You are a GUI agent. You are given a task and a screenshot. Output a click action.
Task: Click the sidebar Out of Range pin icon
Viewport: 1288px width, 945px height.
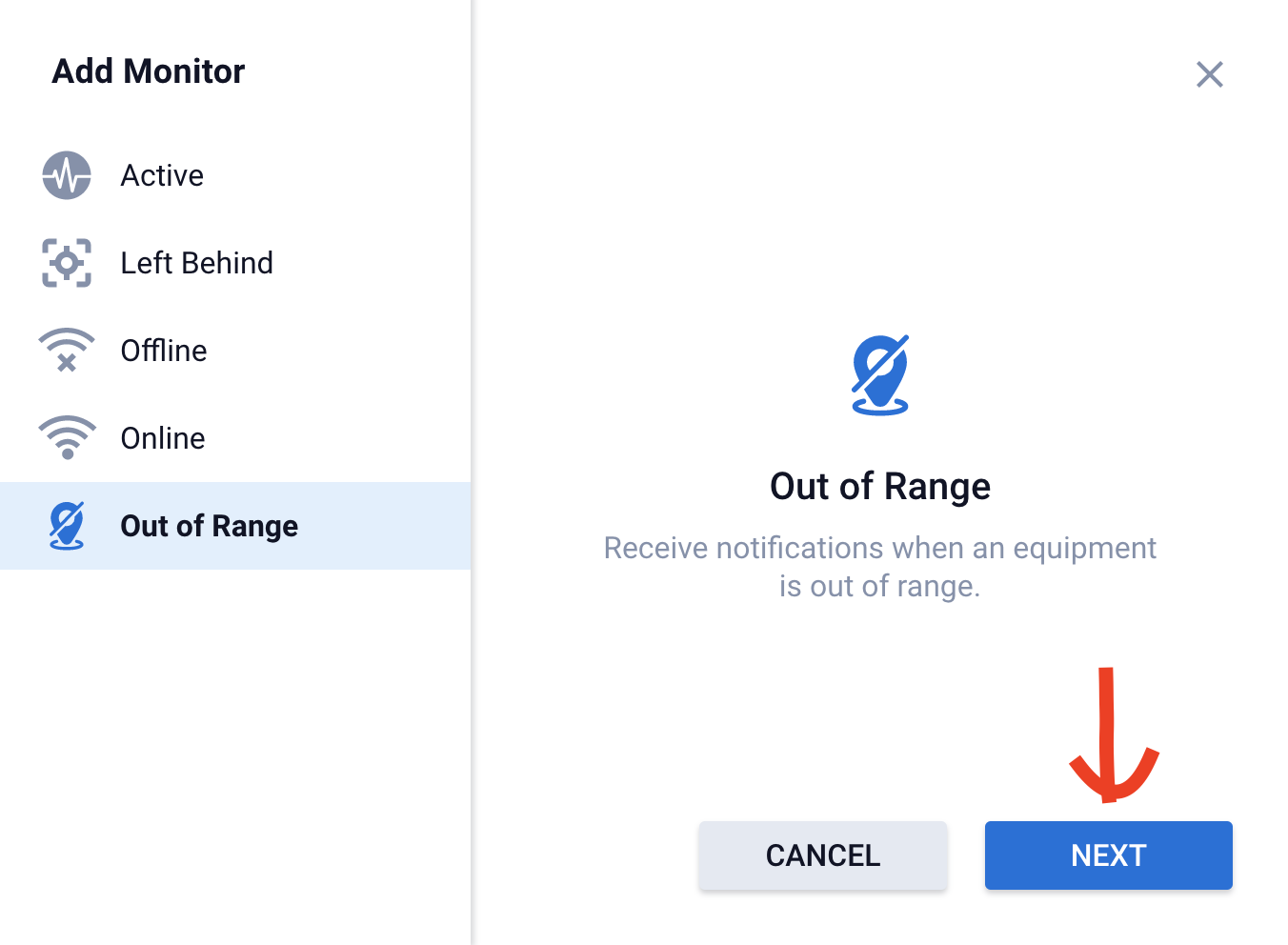67,526
